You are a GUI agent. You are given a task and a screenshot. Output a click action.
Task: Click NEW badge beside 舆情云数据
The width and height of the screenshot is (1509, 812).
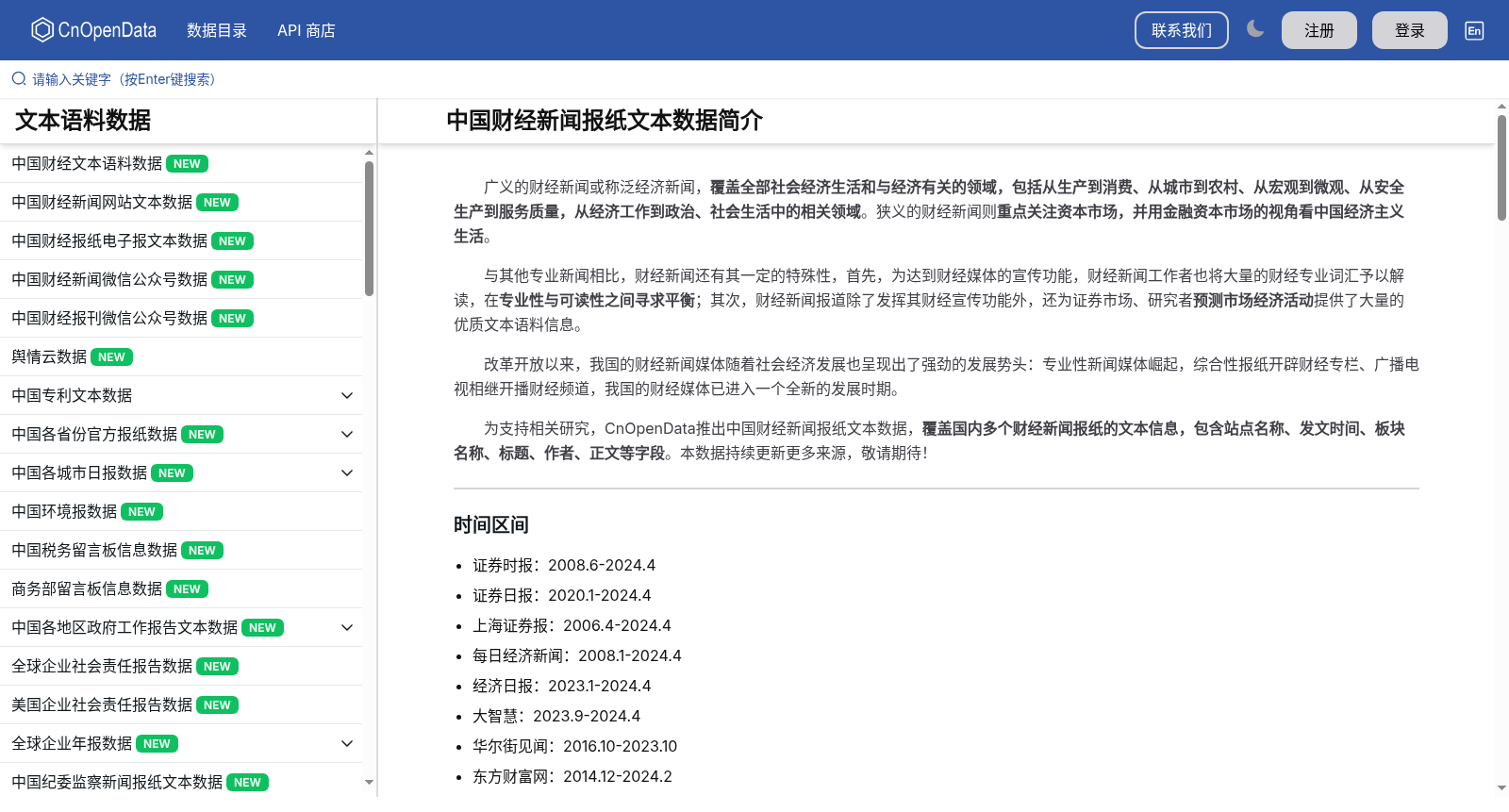point(111,356)
